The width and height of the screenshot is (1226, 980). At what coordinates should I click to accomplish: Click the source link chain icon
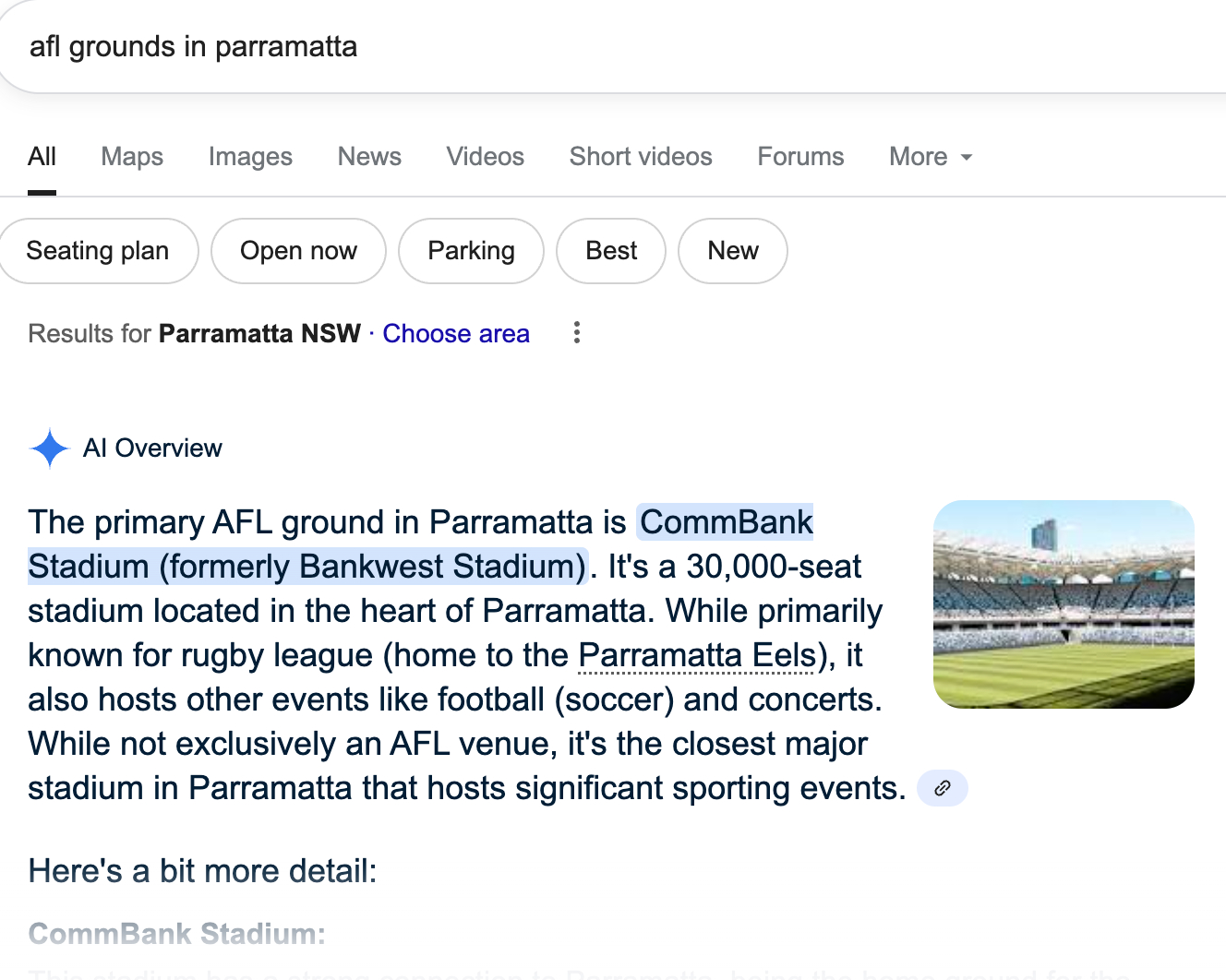click(x=942, y=788)
